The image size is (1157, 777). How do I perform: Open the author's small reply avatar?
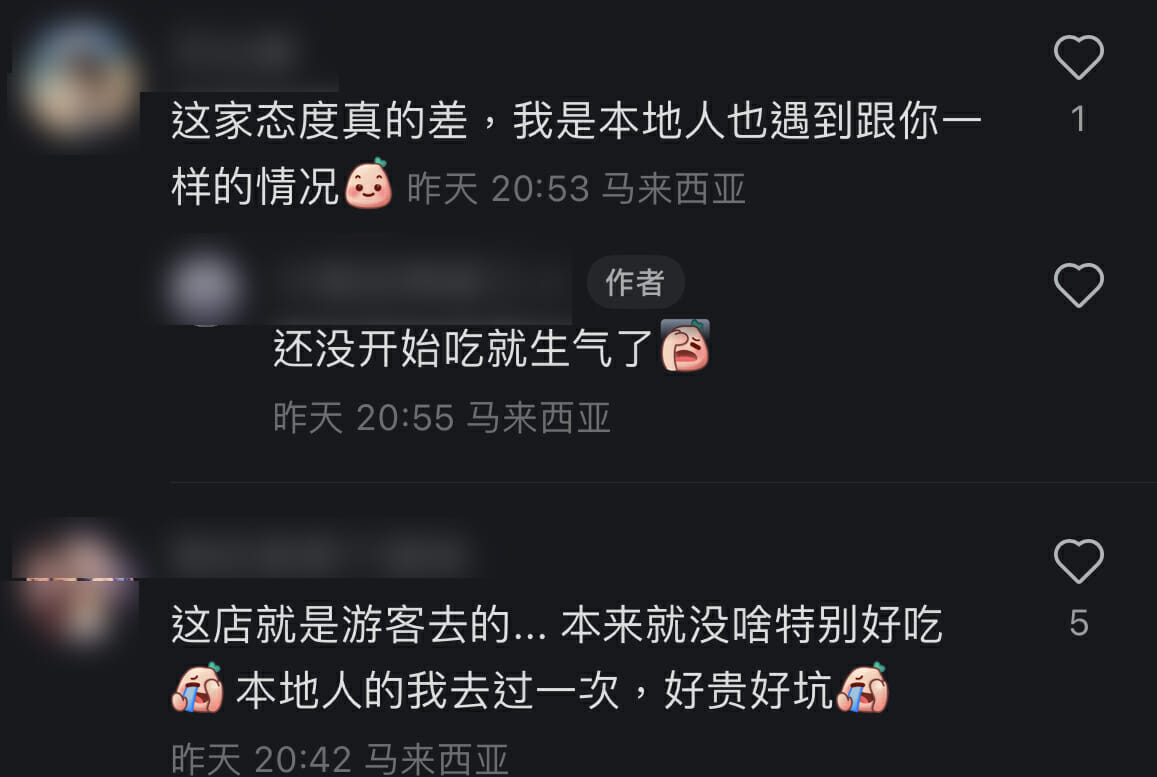[205, 286]
